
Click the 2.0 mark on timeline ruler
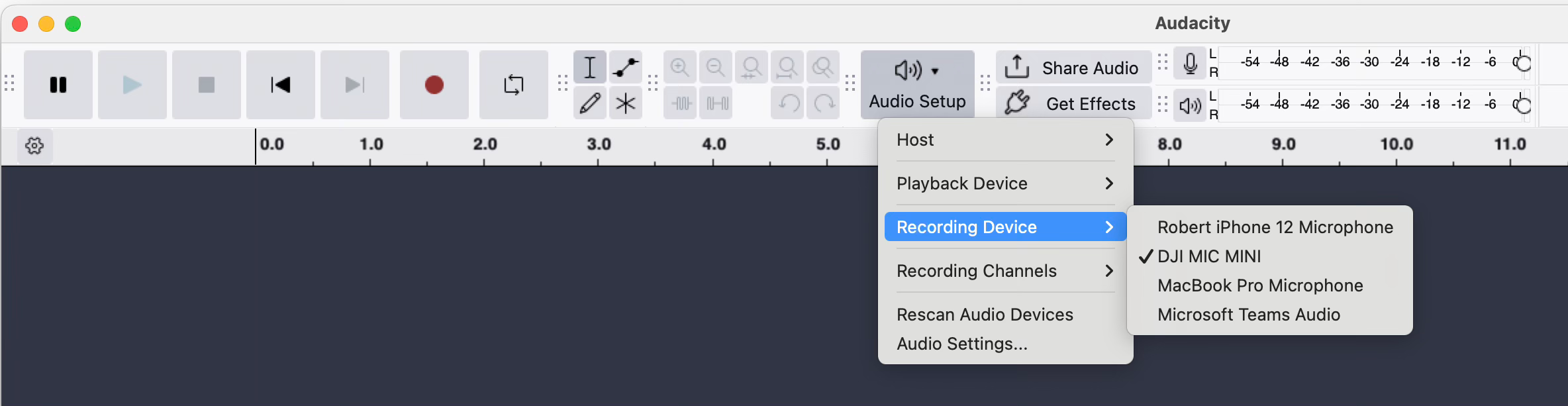(x=485, y=144)
